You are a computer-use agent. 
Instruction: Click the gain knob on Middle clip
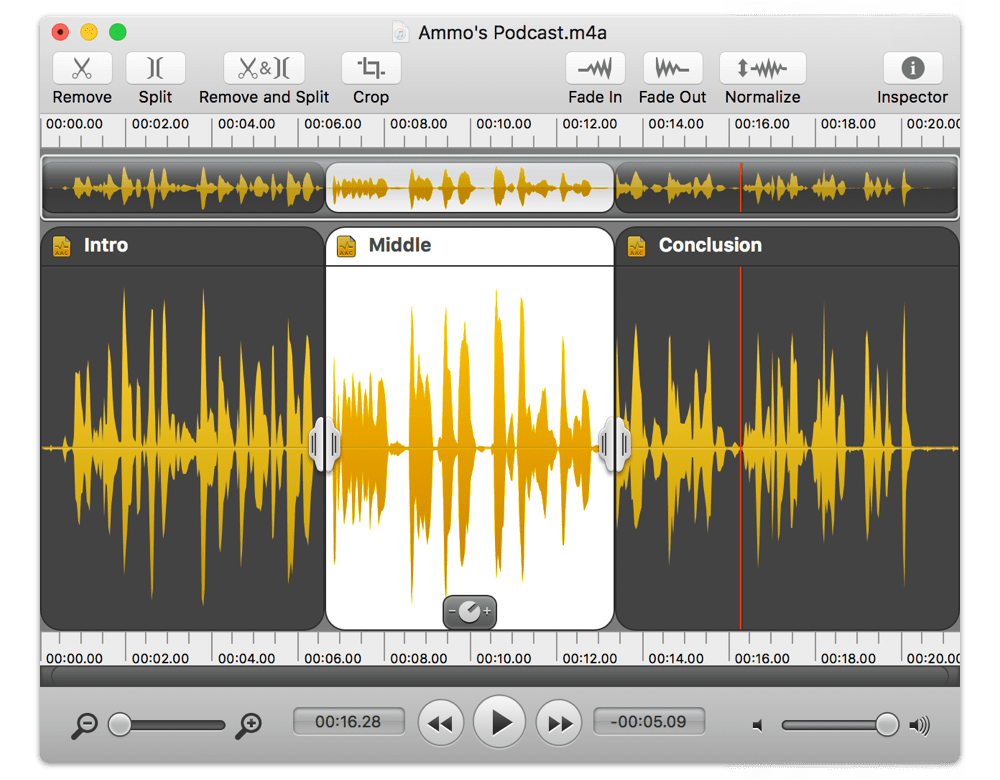pos(470,612)
